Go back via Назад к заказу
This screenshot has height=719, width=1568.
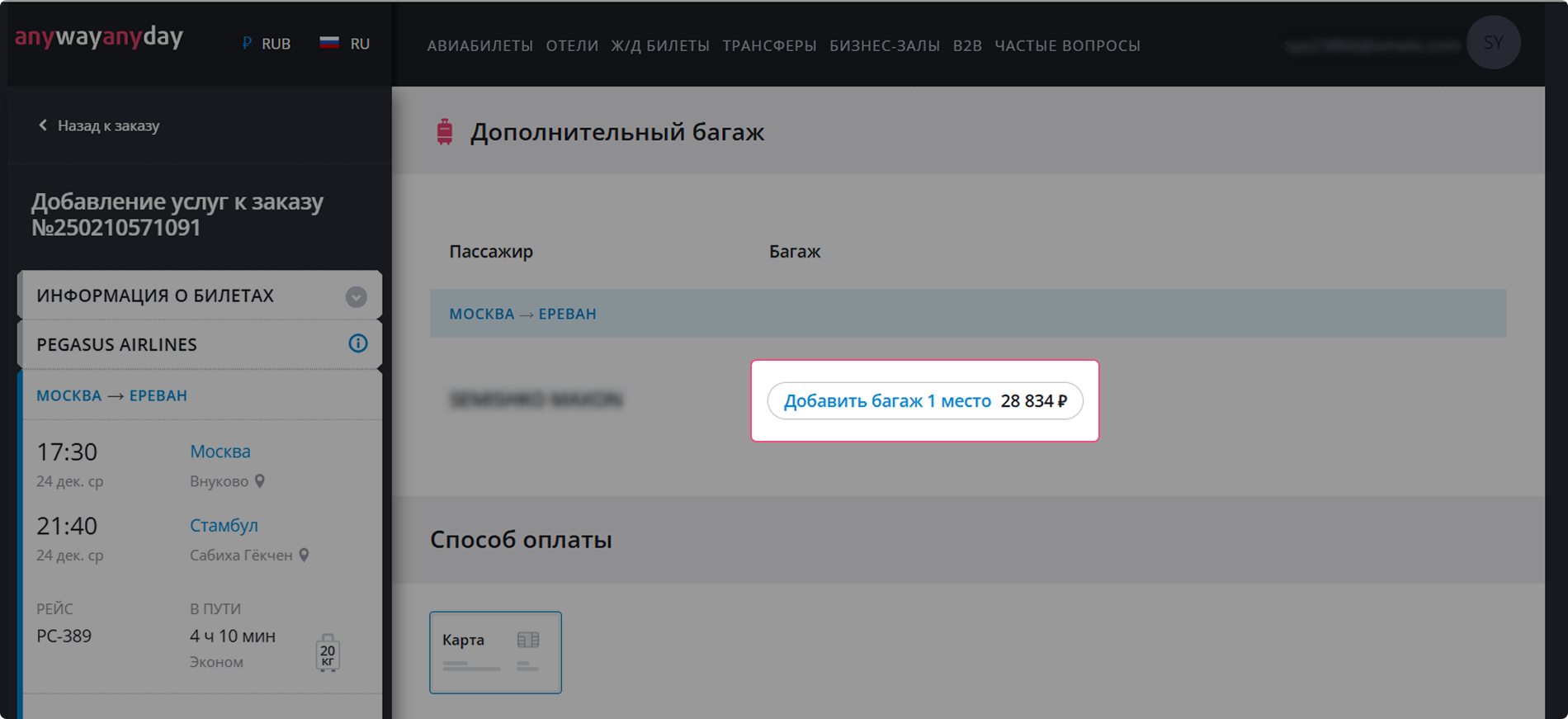[99, 125]
